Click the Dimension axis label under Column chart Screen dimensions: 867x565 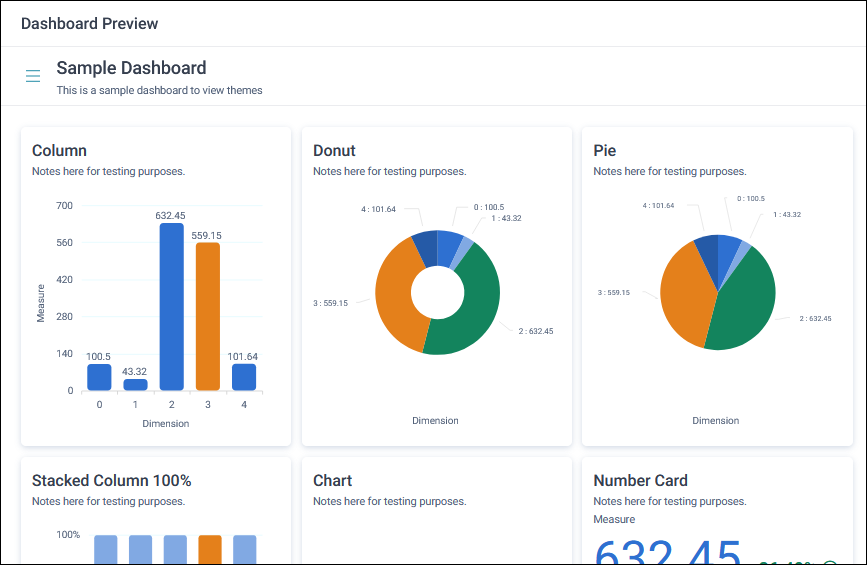[x=166, y=423]
